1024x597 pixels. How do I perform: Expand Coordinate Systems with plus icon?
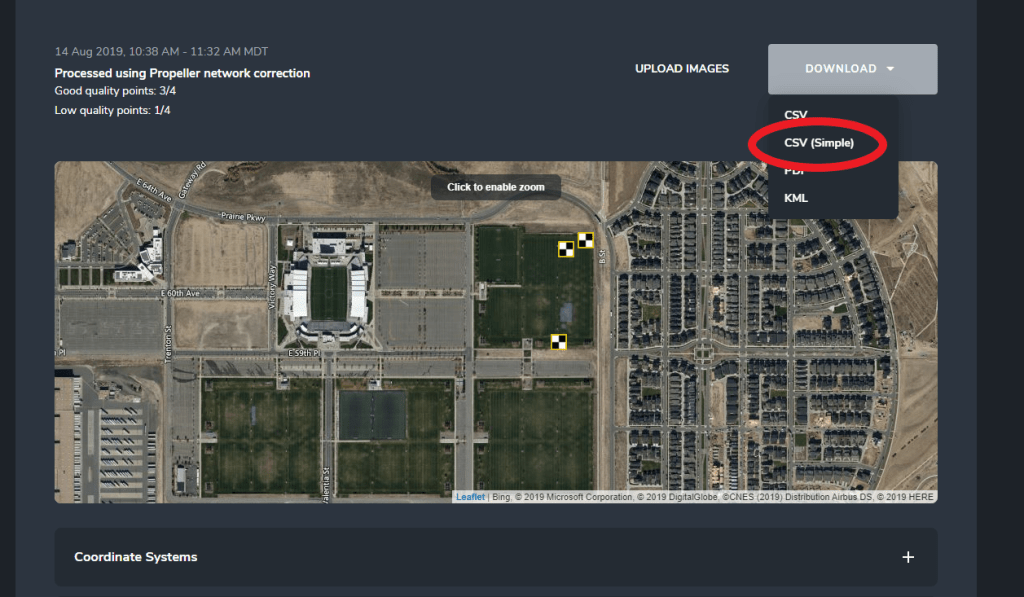pos(908,557)
